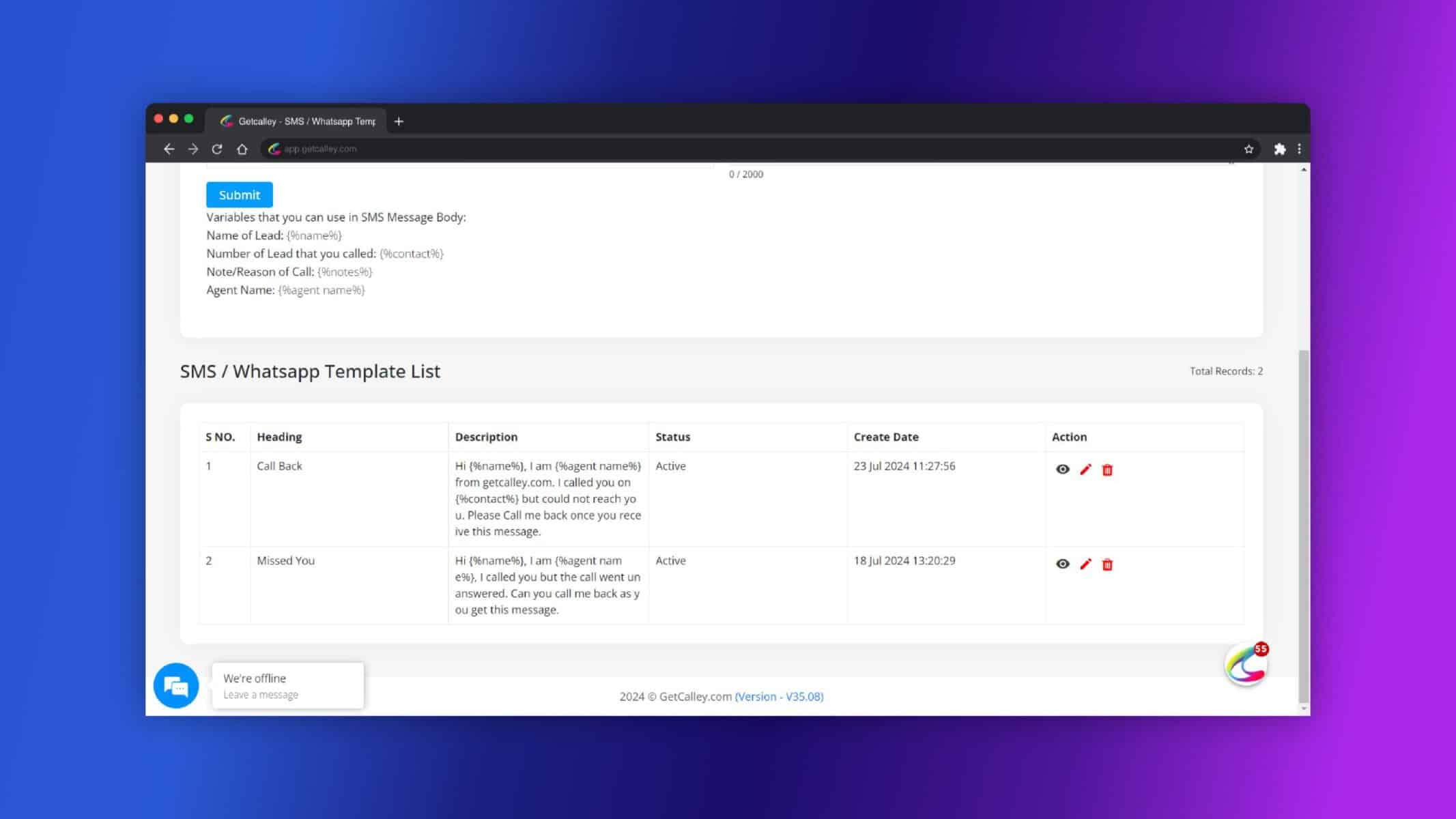The width and height of the screenshot is (1456, 819).
Task: Edit the Call Back template pencil icon
Action: 1085,469
